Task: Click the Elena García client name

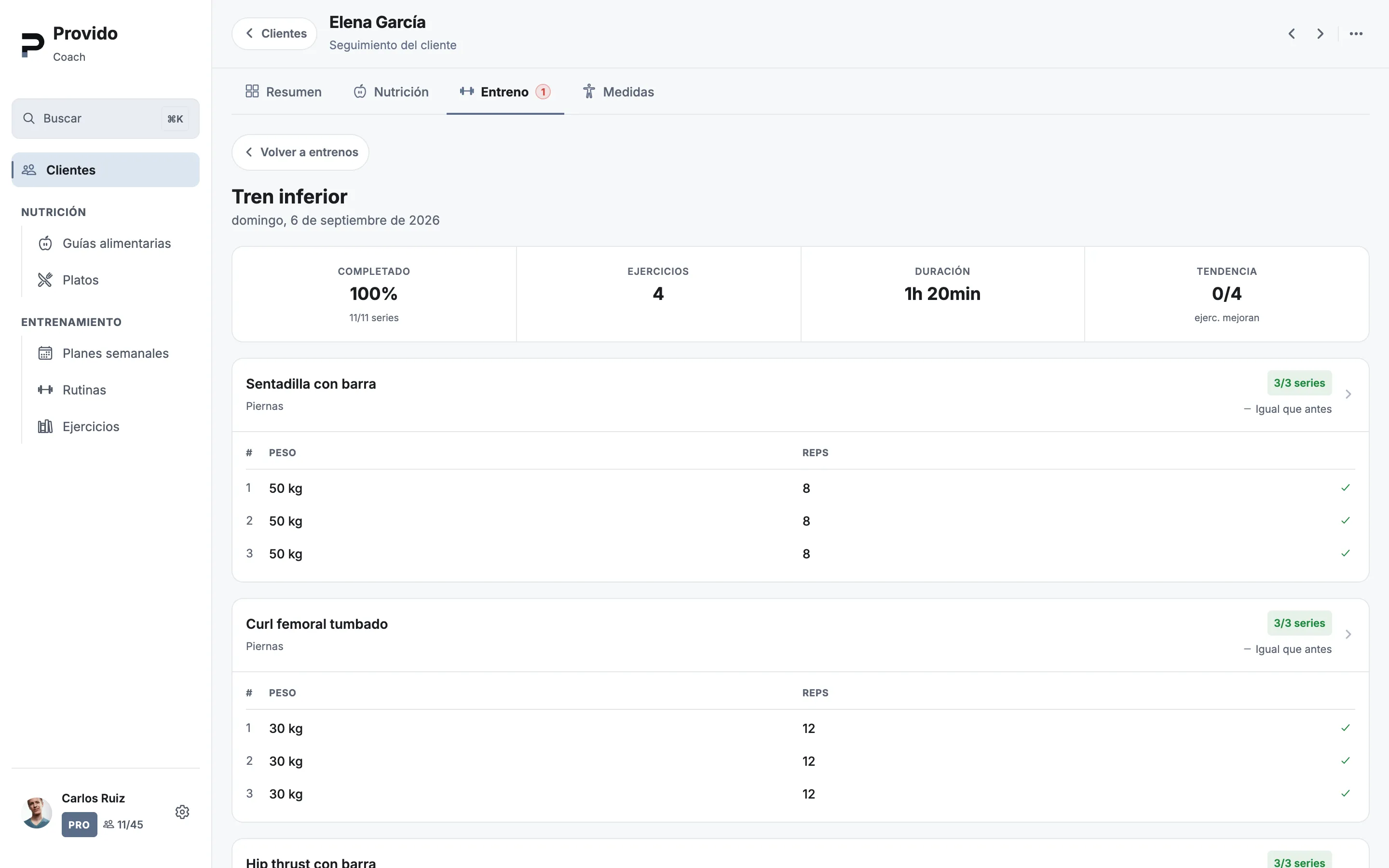Action: click(378, 22)
